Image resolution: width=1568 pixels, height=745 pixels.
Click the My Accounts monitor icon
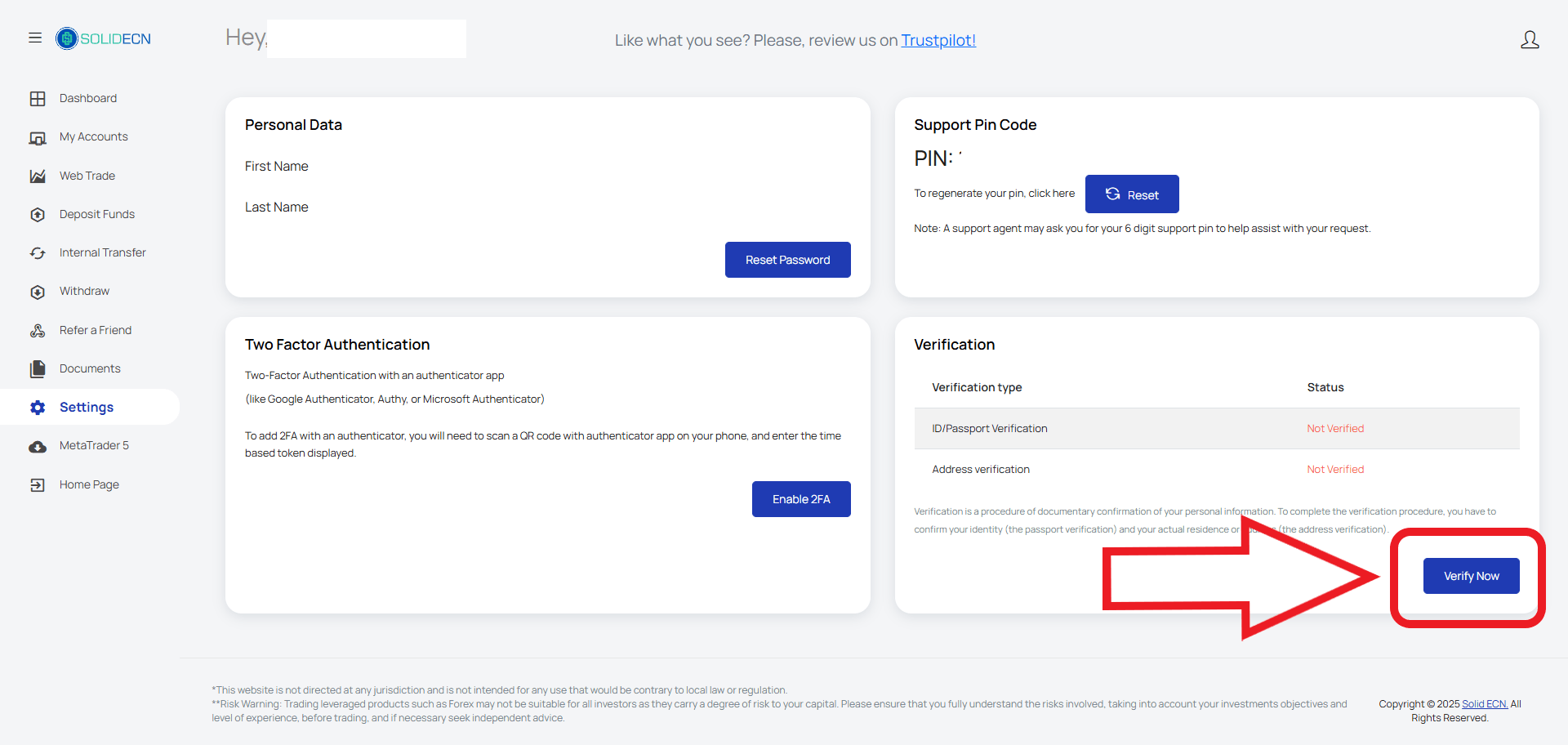point(38,138)
